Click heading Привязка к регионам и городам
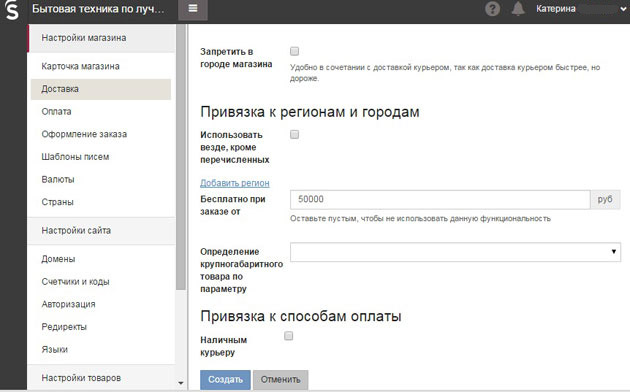 coord(310,112)
